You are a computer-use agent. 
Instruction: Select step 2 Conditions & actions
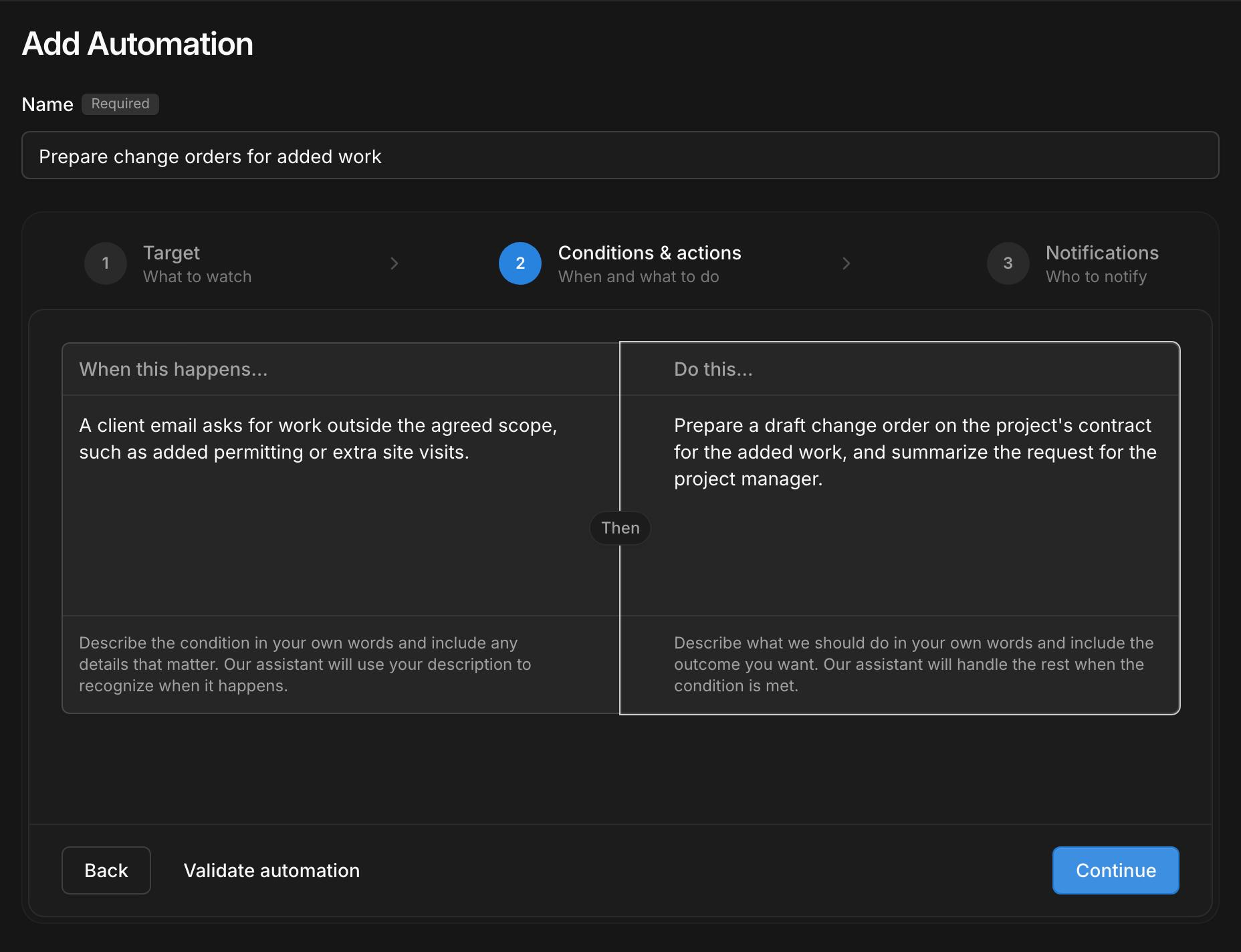620,263
